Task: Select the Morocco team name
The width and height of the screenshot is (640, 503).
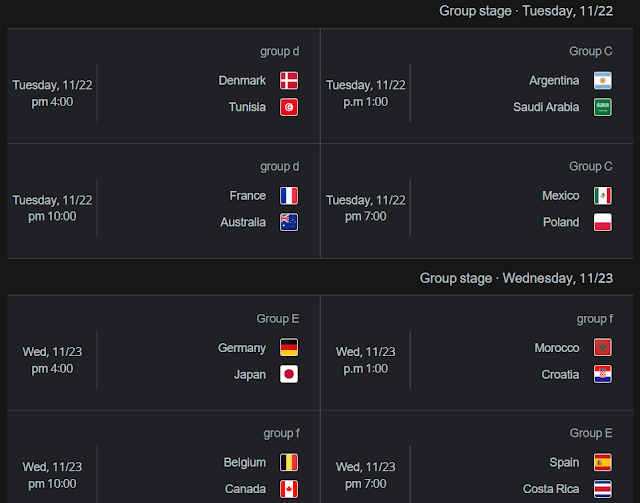Action: pos(557,348)
